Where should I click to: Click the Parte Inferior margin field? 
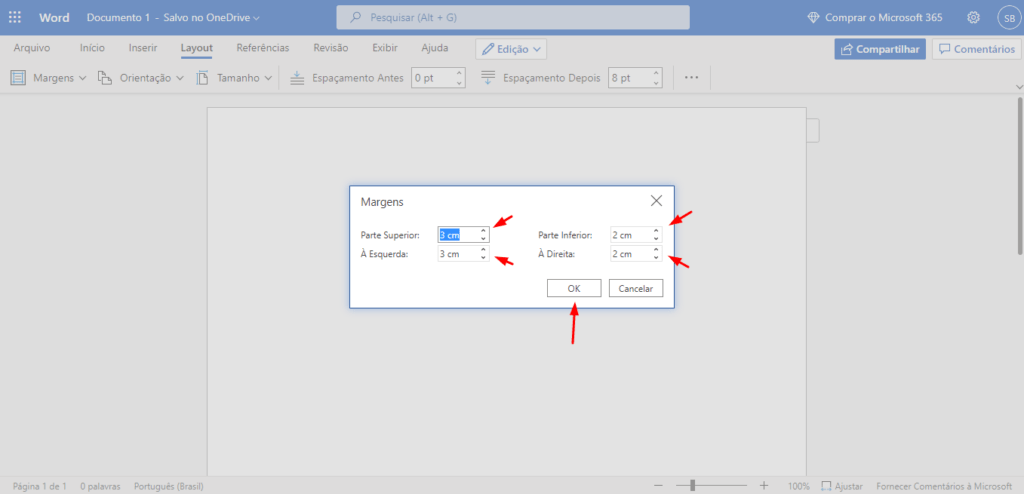click(x=629, y=235)
